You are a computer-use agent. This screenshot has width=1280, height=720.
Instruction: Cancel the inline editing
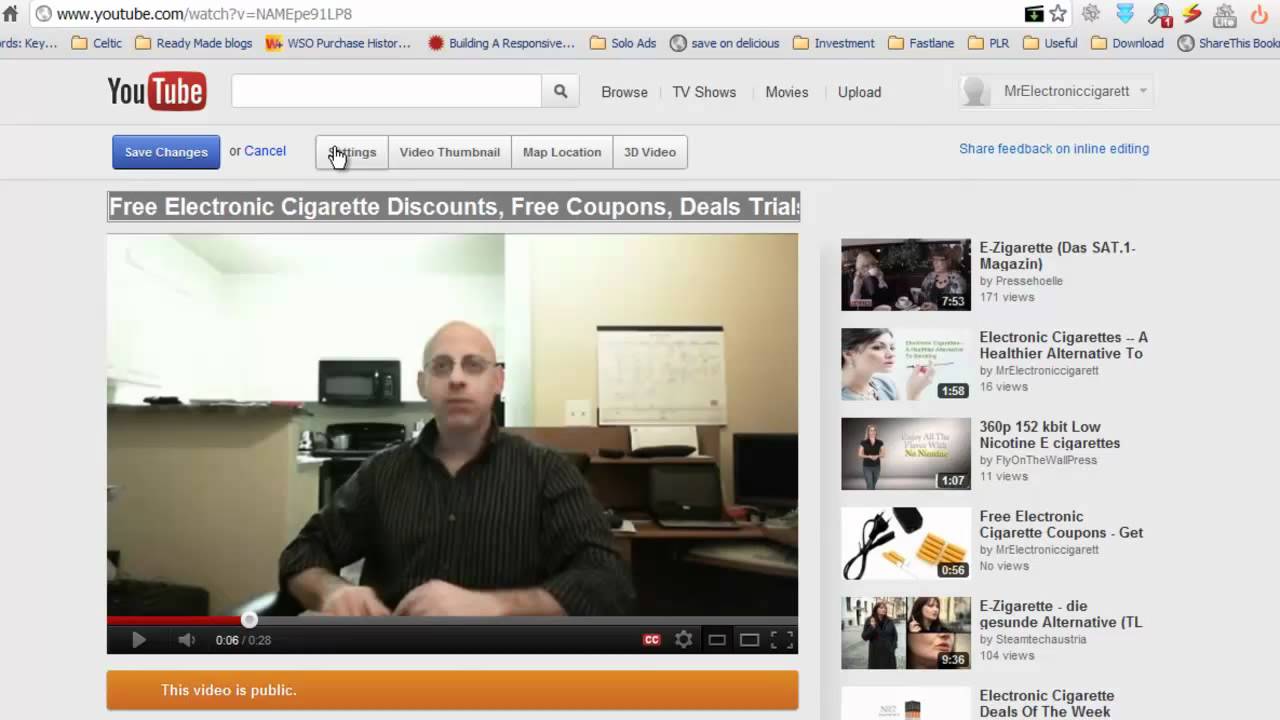pyautogui.click(x=265, y=151)
